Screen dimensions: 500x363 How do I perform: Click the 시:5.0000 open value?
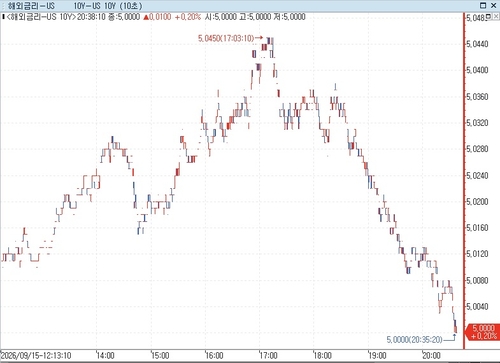220,17
